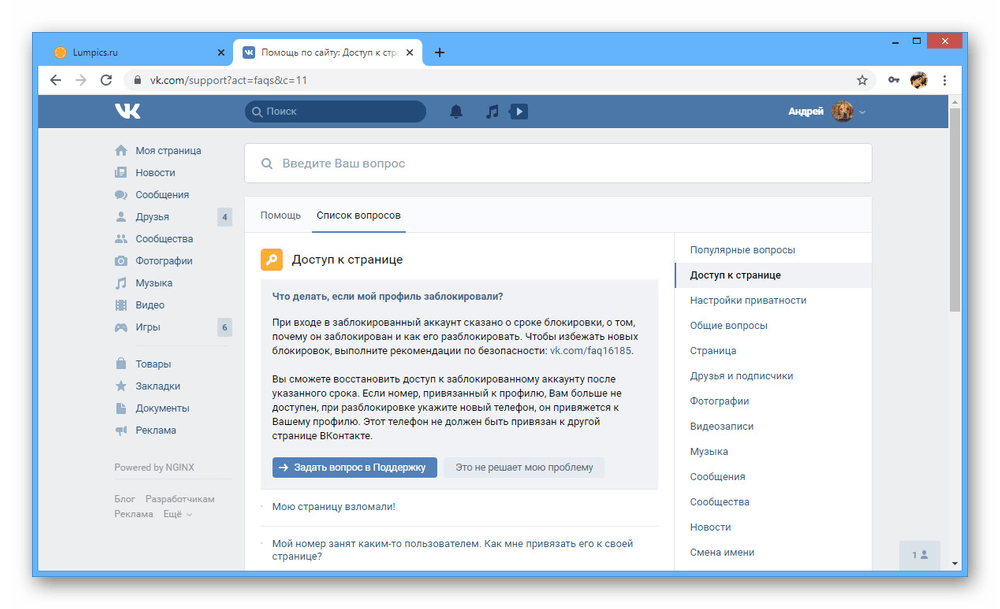The image size is (1000, 609).
Task: Click the news icon beside Новости
Action: pyautogui.click(x=121, y=173)
